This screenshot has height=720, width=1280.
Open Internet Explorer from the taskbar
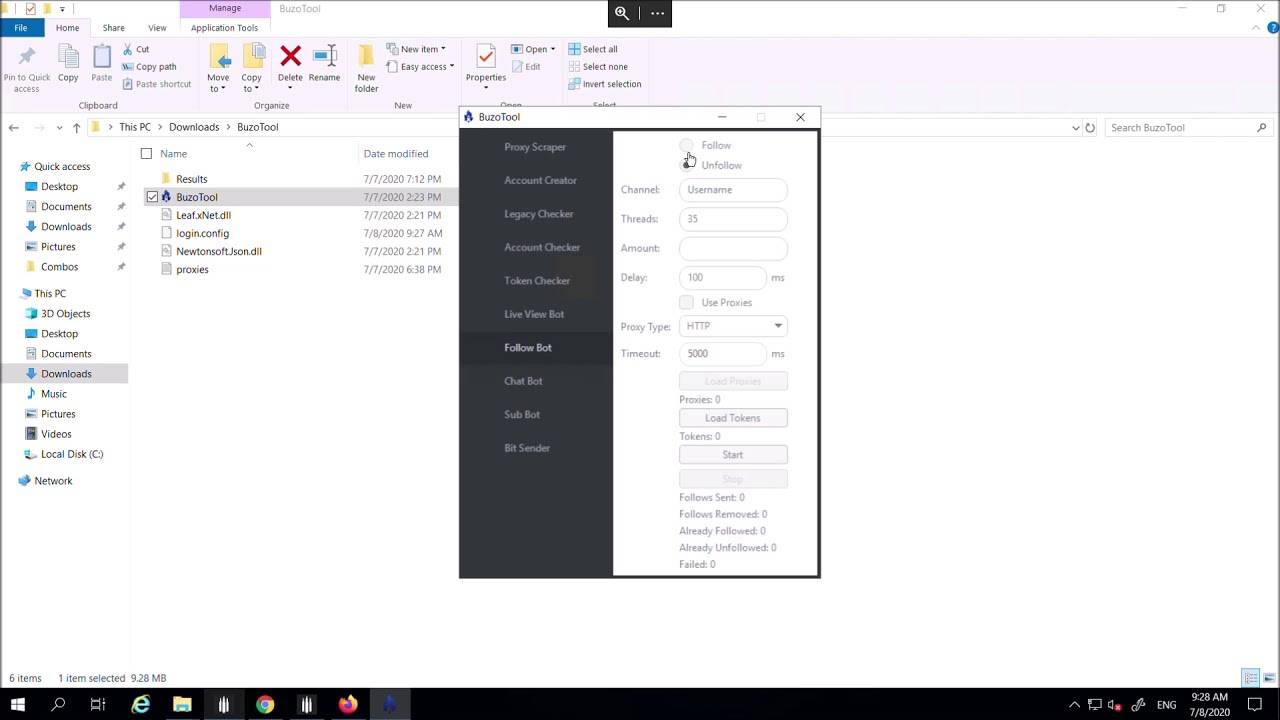click(141, 705)
